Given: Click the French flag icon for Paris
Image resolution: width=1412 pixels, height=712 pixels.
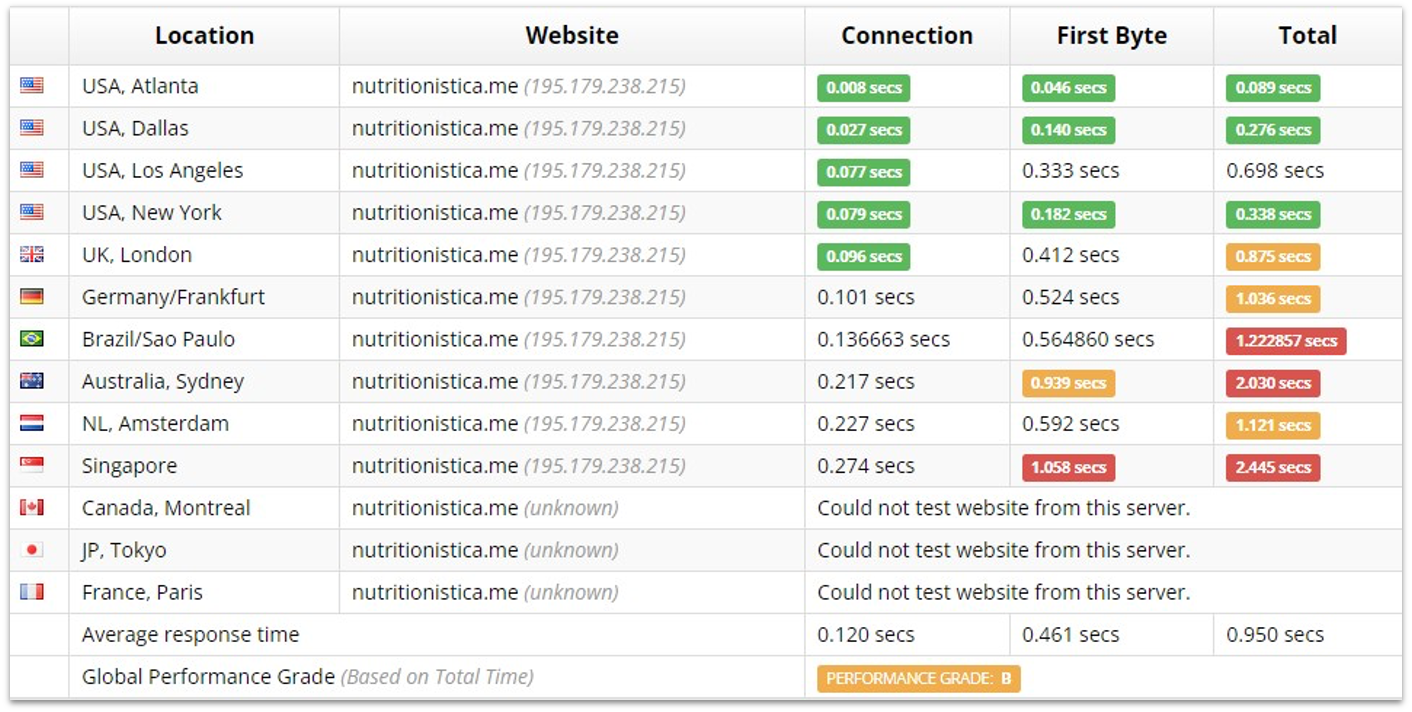Looking at the screenshot, I should click(x=32, y=592).
